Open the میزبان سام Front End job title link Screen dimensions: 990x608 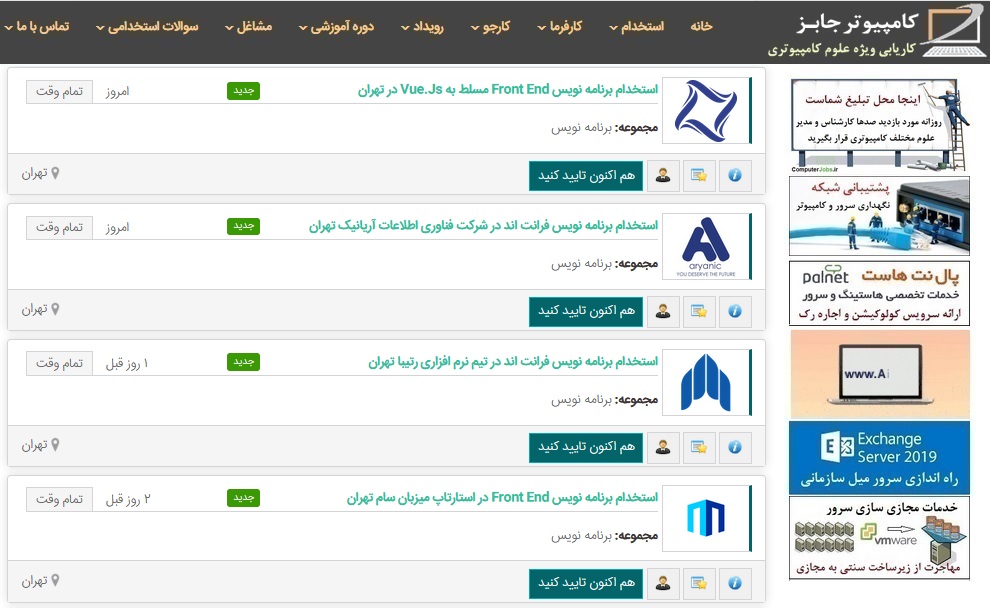502,498
